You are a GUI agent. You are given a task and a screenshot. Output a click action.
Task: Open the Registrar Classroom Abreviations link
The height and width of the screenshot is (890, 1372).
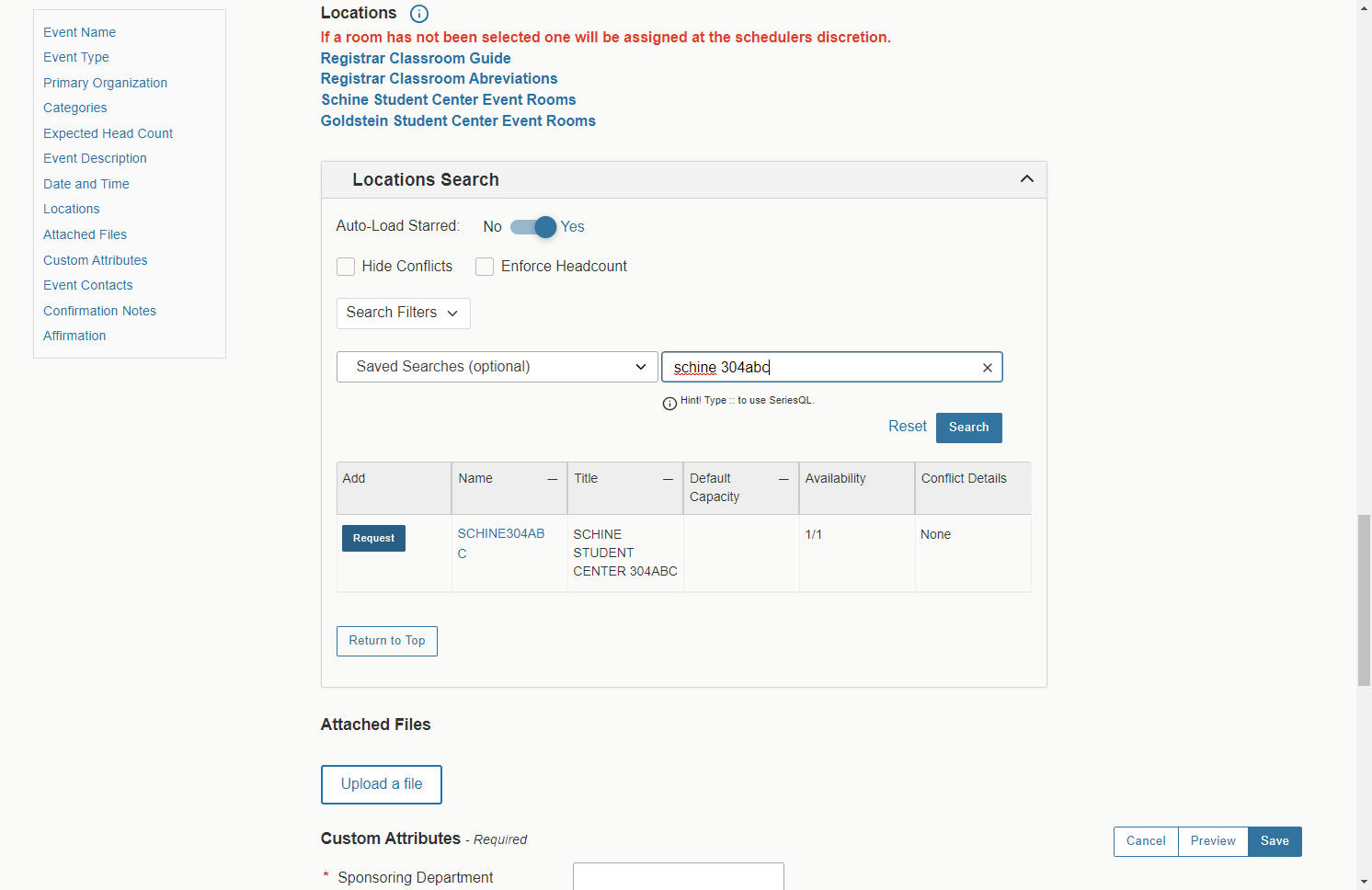pyautogui.click(x=439, y=79)
